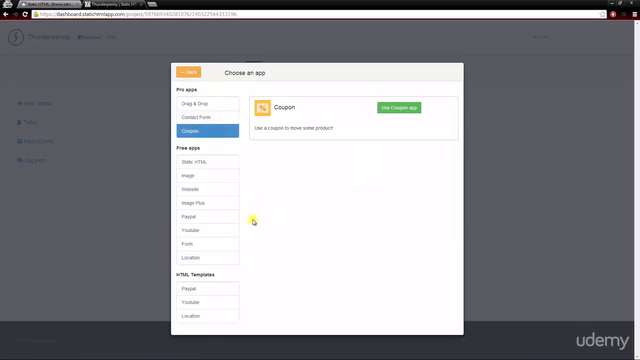Switch to the Static HTML browser tab
Image resolution: width=640 pixels, height=360 pixels.
pos(49,4)
